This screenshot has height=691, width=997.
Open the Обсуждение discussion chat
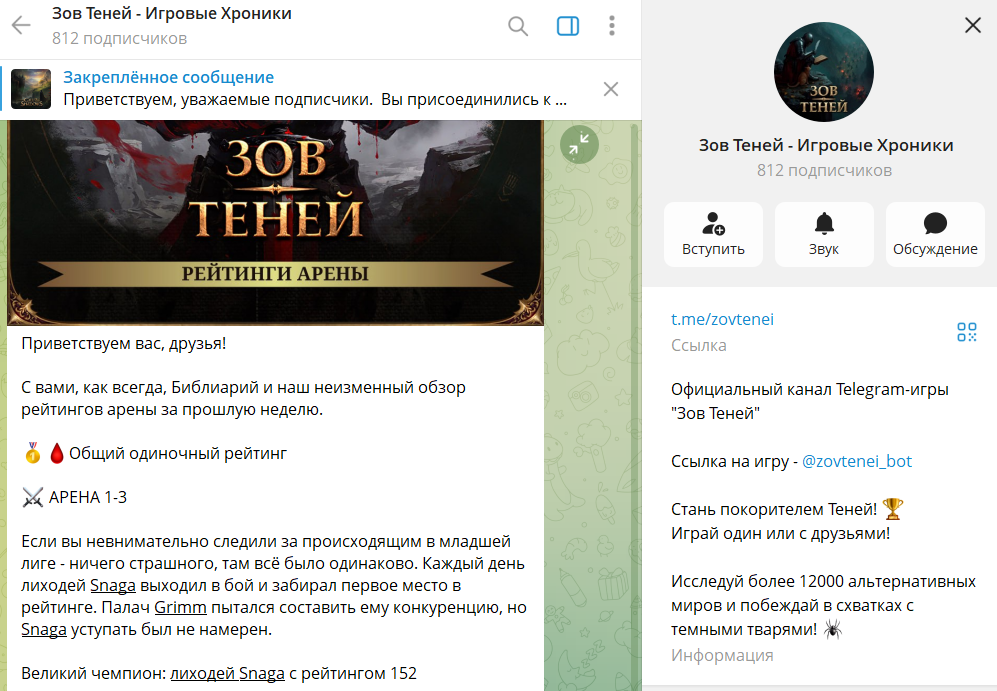point(935,234)
